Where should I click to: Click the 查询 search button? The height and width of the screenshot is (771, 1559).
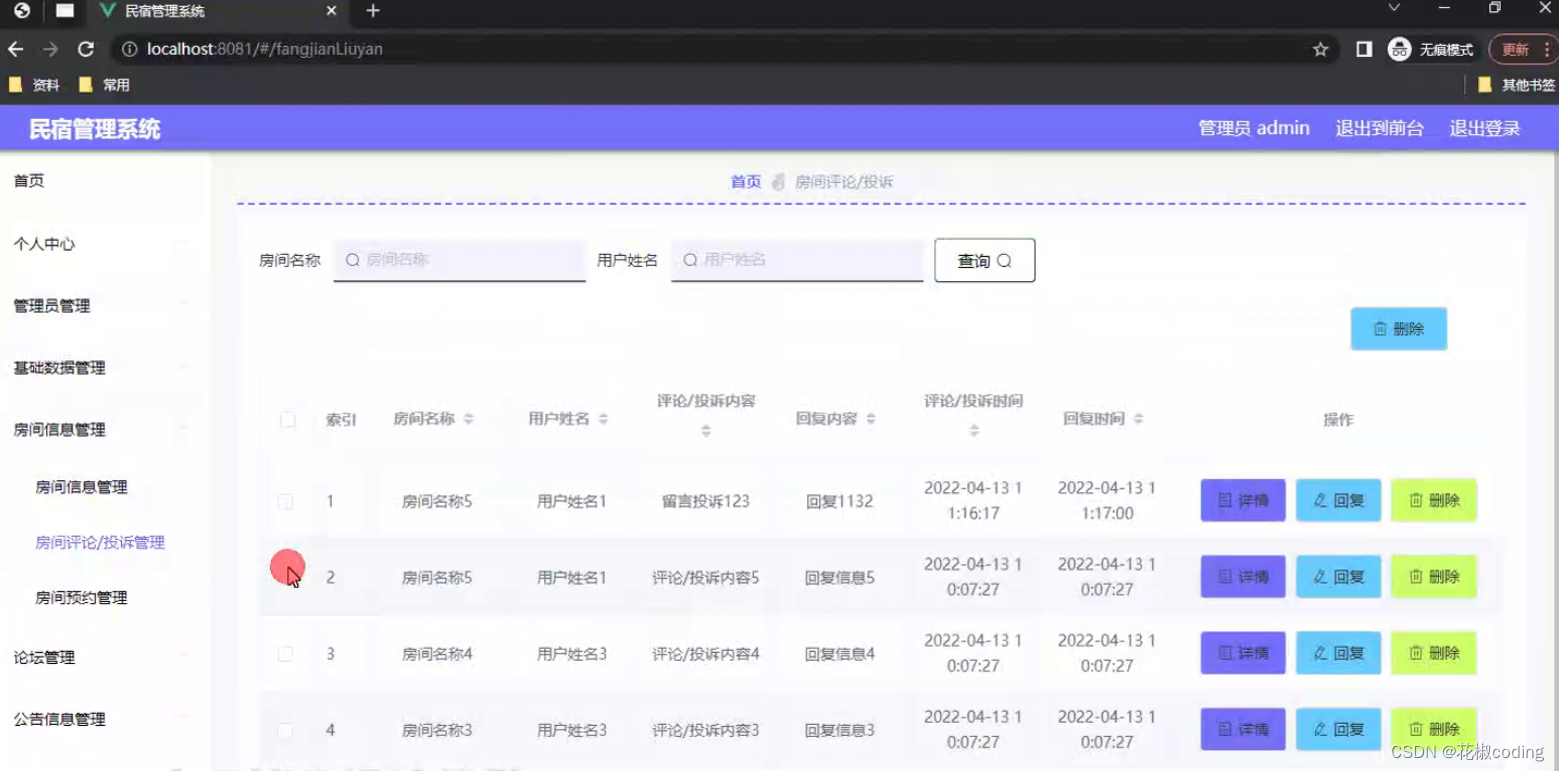pos(983,260)
